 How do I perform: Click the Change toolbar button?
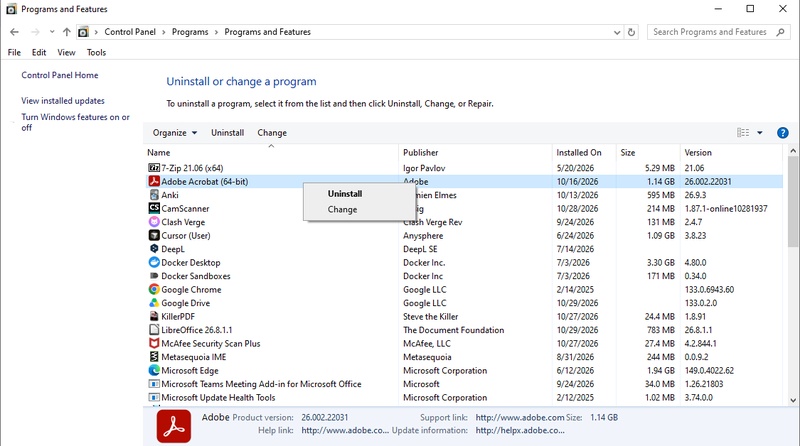click(272, 133)
